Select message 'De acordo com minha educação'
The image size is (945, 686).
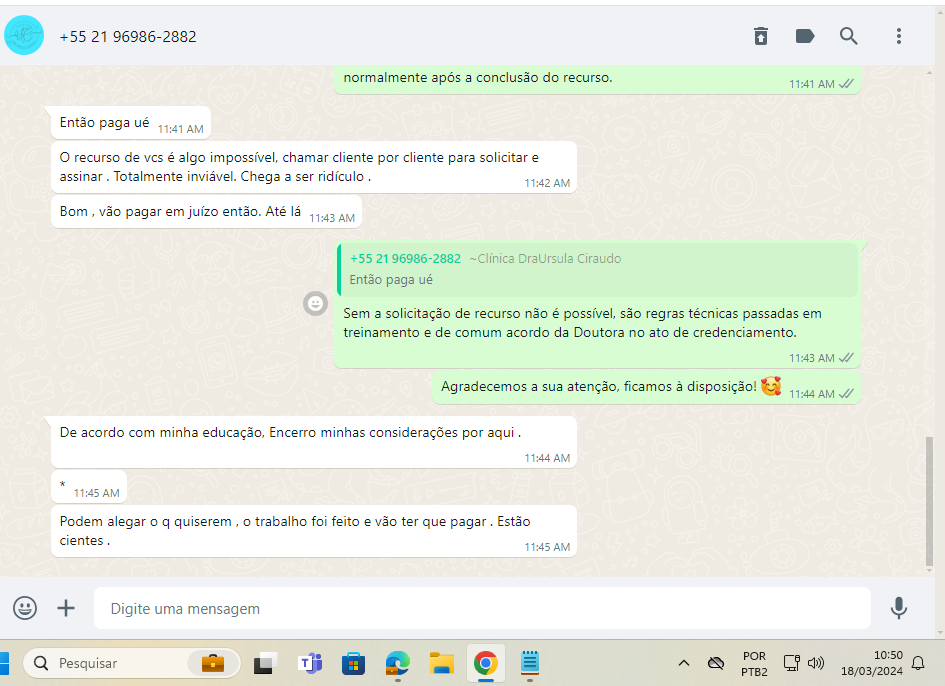pos(314,442)
